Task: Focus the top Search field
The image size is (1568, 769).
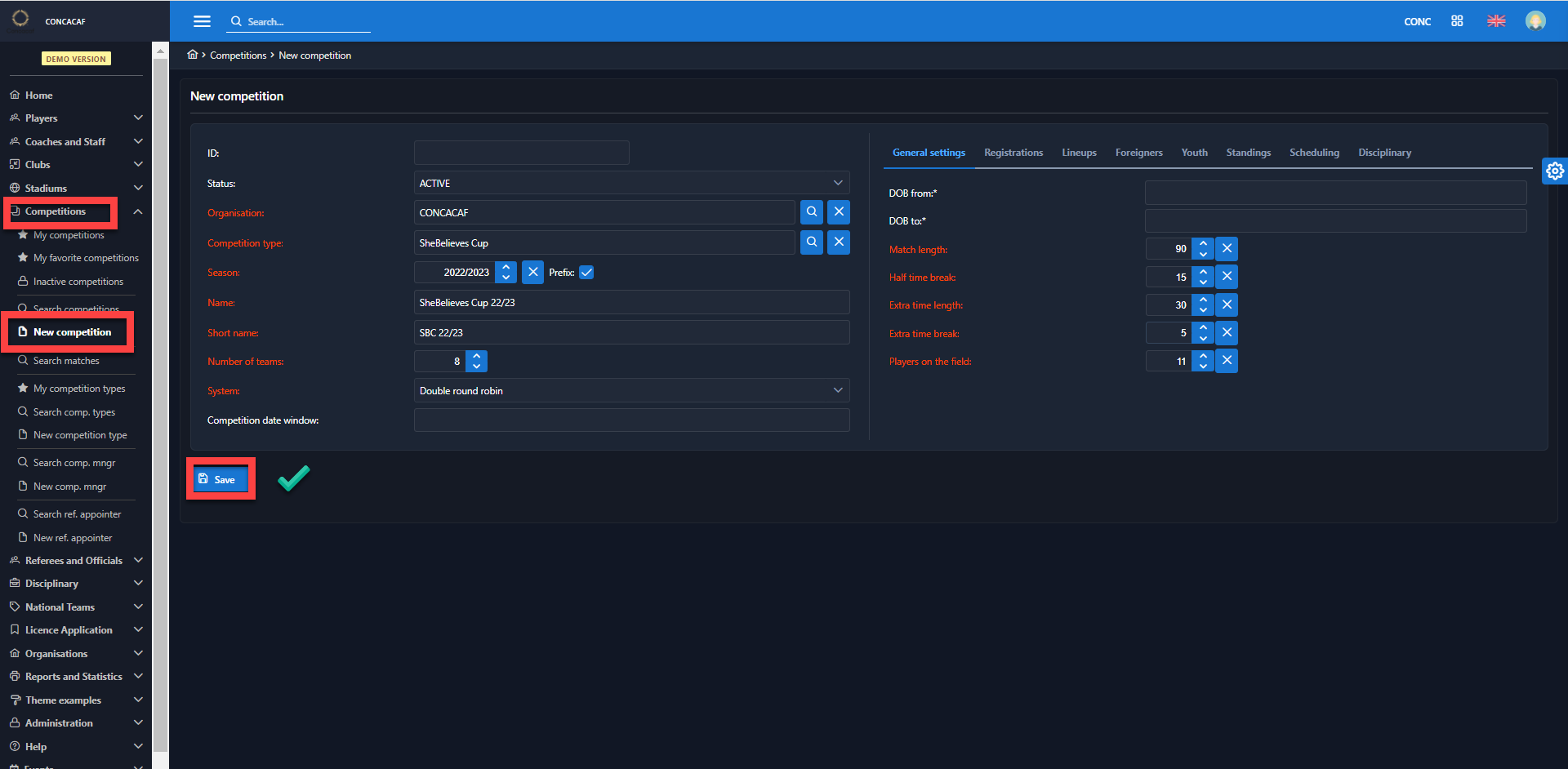Action: click(299, 21)
